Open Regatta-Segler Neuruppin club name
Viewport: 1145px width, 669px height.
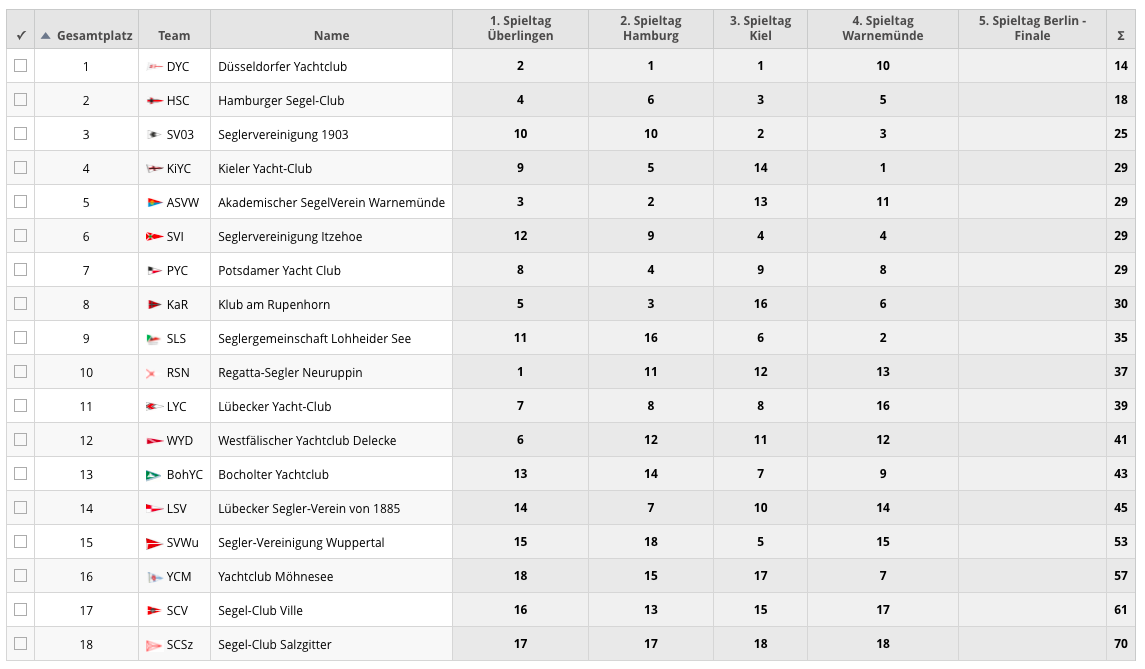290,373
